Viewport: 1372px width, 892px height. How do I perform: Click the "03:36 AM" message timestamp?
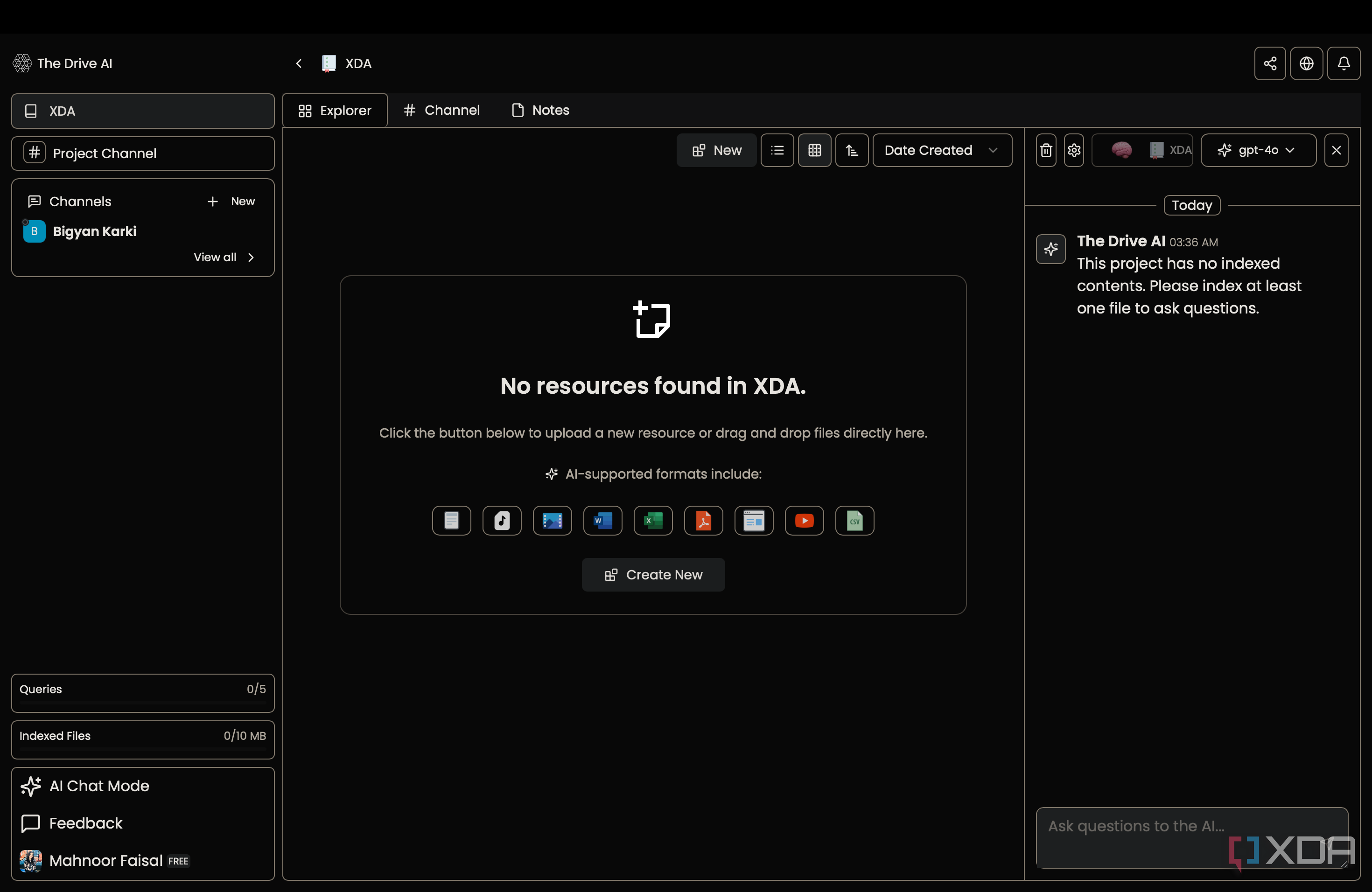pyautogui.click(x=1193, y=243)
